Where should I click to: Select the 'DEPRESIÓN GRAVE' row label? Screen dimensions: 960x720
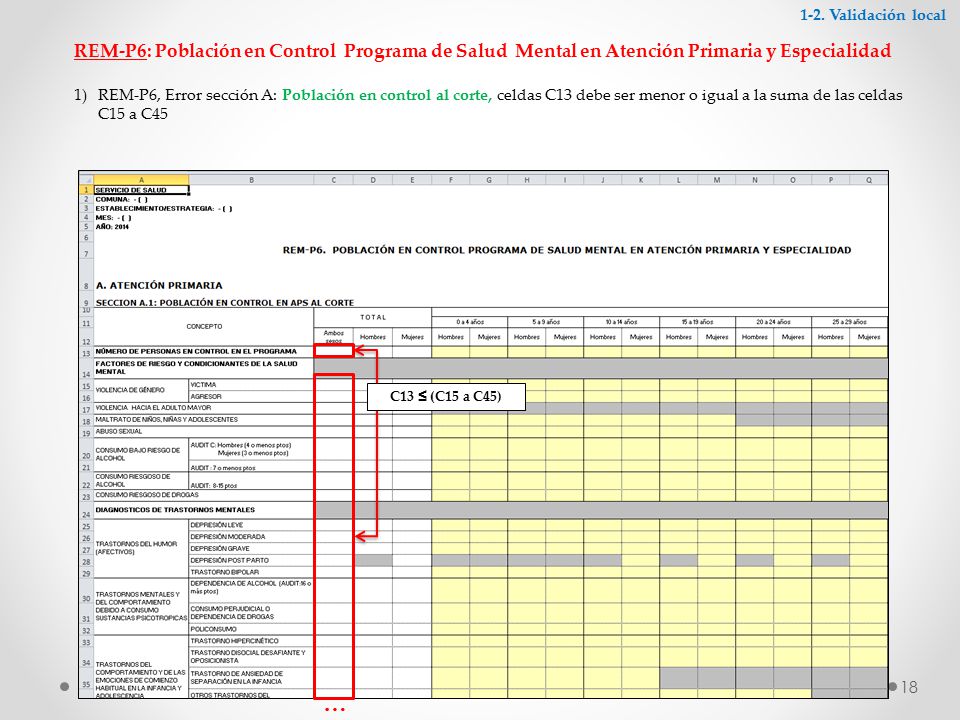[251, 549]
